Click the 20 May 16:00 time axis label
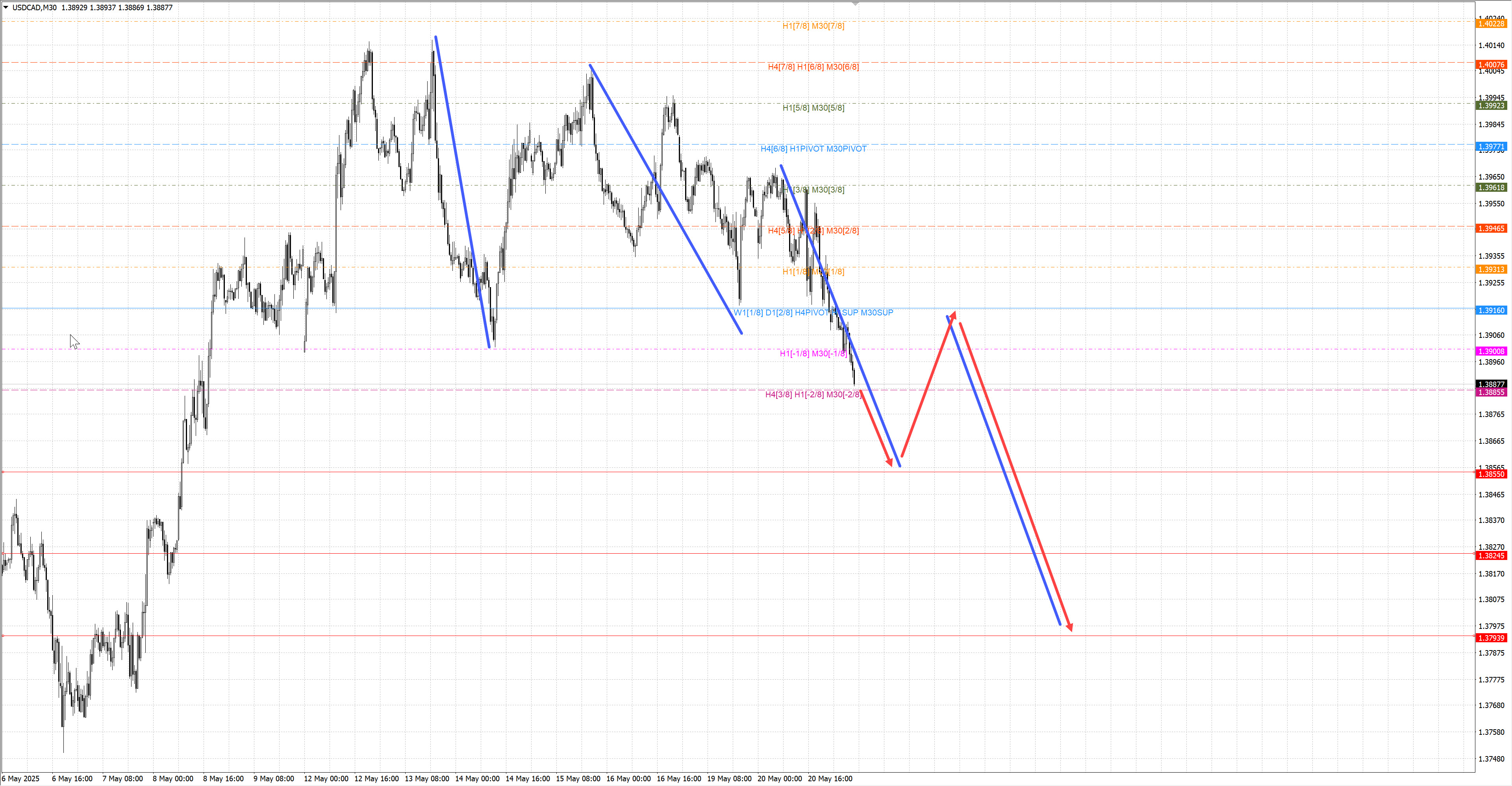Image resolution: width=1512 pixels, height=786 pixels. tap(830, 779)
